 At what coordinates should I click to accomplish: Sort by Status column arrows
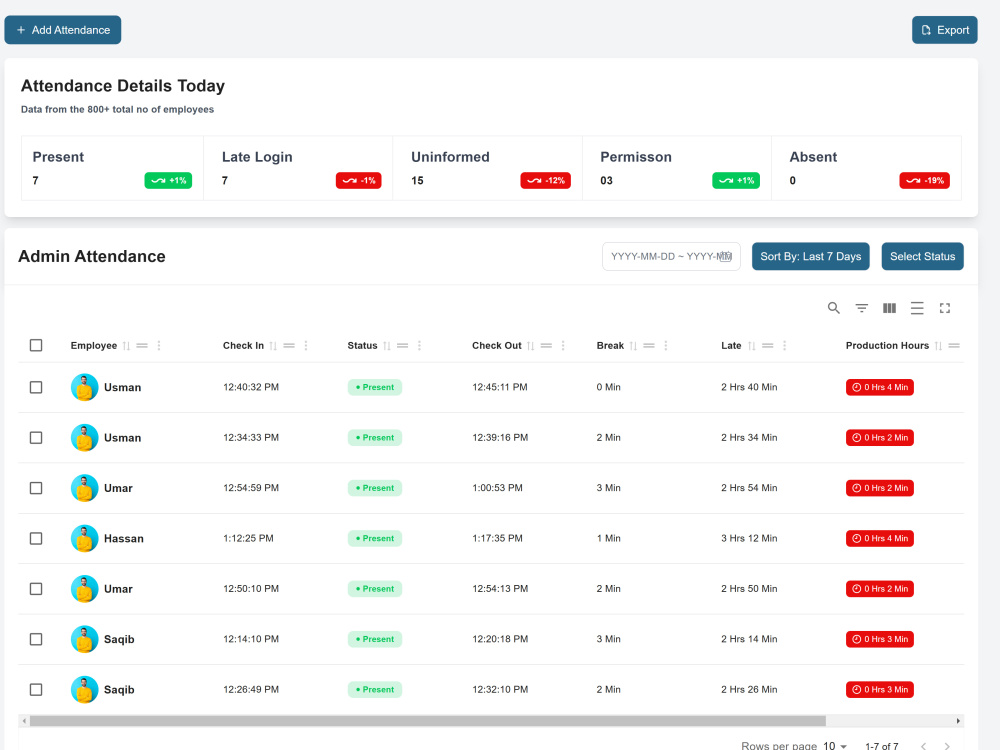point(386,346)
